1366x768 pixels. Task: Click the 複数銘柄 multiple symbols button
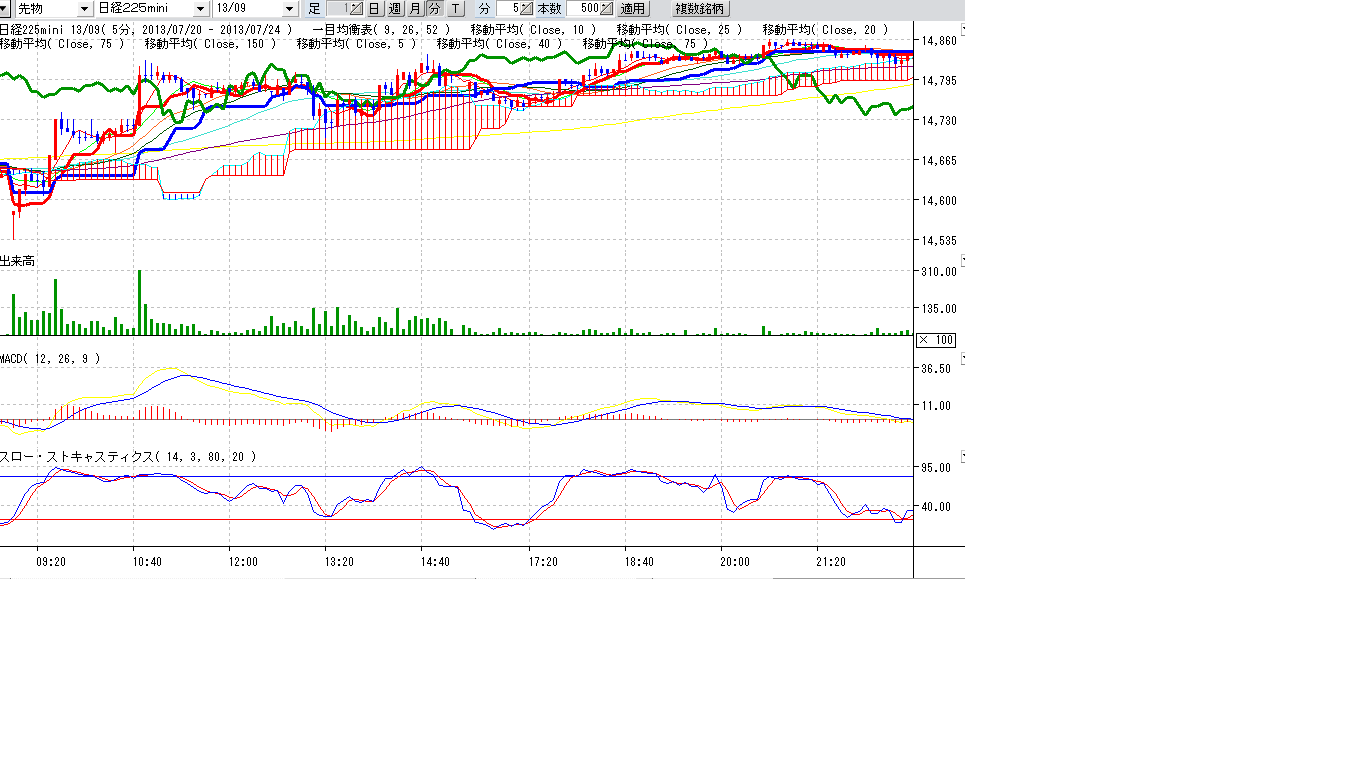699,9
